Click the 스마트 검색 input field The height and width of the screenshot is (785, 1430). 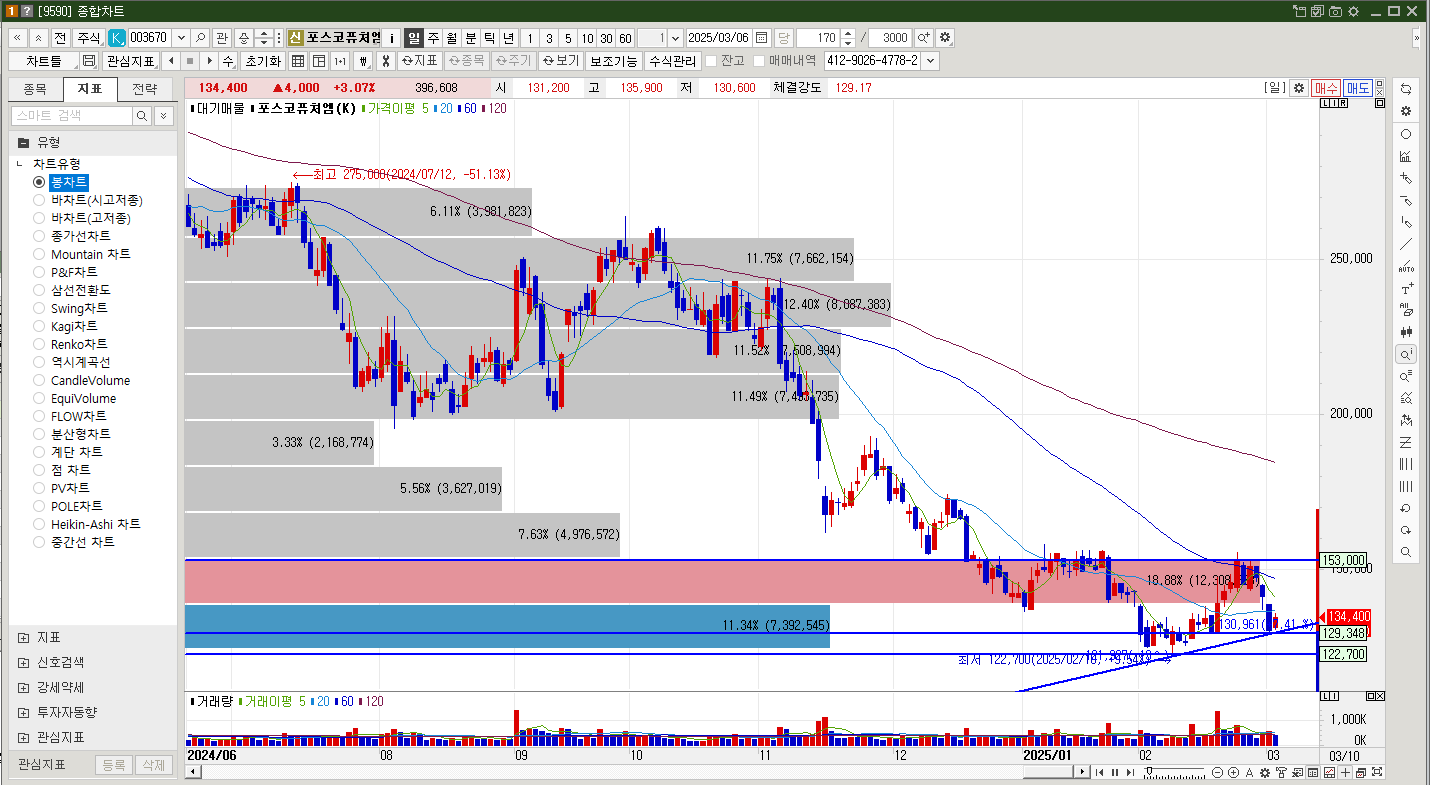pyautogui.click(x=72, y=116)
